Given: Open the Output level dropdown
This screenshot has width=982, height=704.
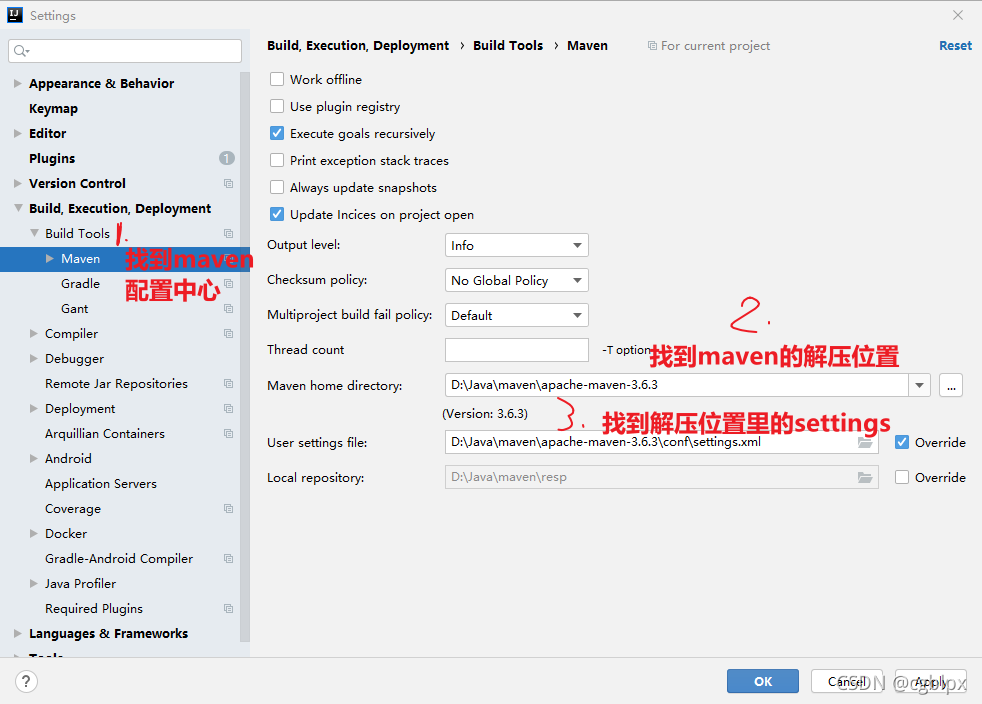Looking at the screenshot, I should tap(517, 246).
